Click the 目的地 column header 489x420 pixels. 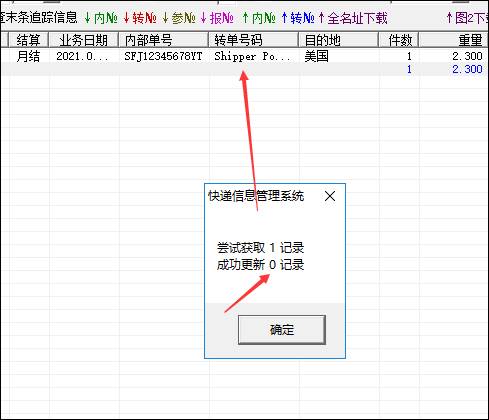point(339,40)
